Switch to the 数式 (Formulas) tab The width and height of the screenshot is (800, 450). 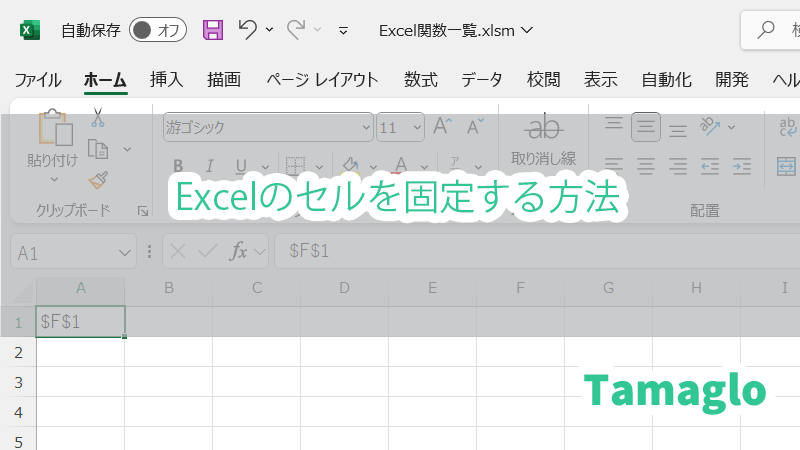click(x=420, y=80)
